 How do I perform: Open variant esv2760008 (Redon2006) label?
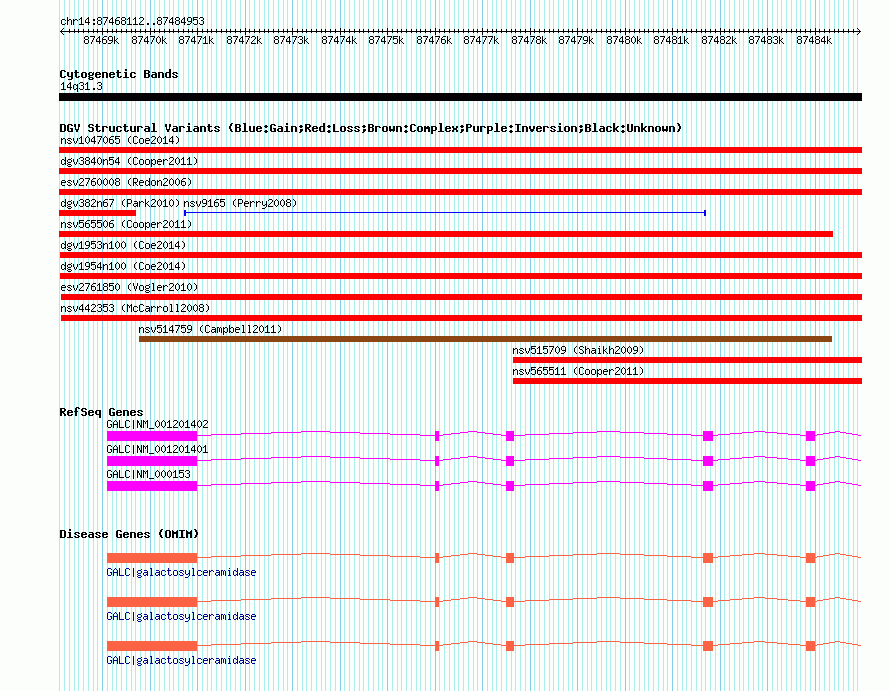click(126, 182)
